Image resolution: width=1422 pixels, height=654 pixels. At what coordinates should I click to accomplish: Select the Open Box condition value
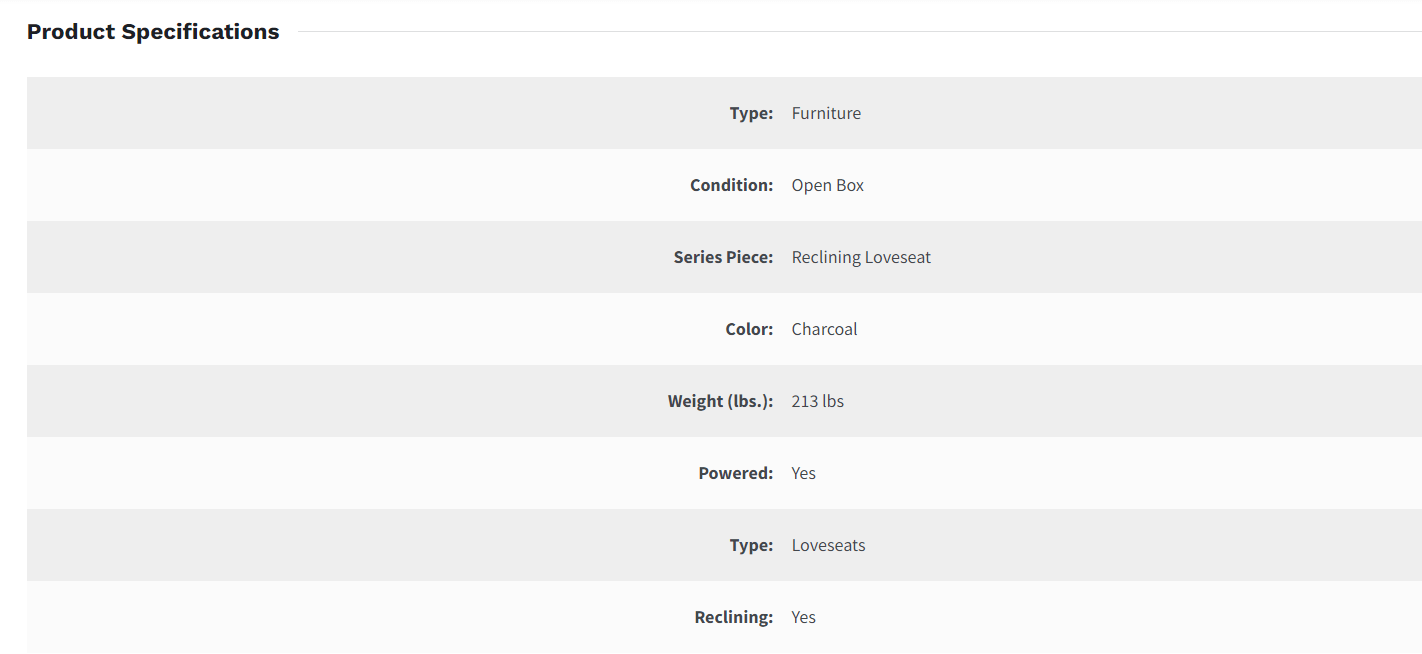[827, 185]
